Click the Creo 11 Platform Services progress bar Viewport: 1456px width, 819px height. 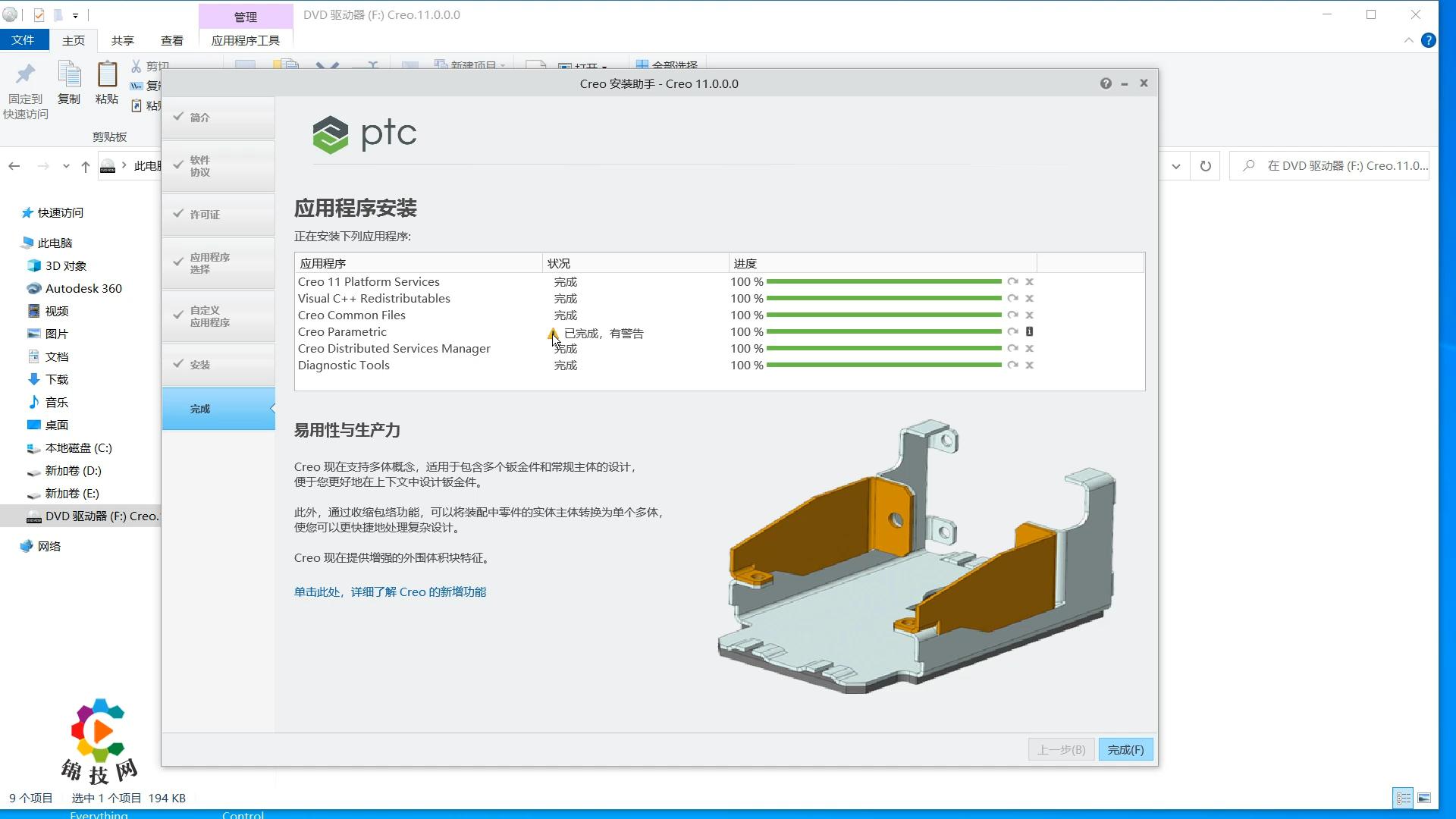(x=884, y=281)
